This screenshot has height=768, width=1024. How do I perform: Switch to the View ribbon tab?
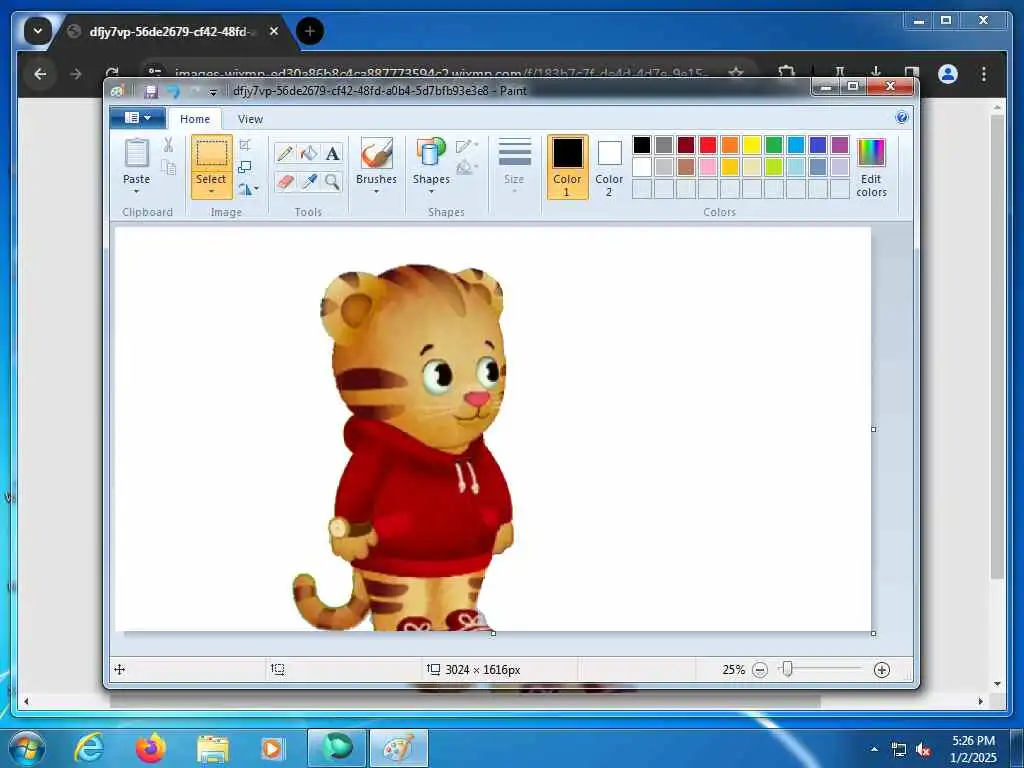pos(250,119)
